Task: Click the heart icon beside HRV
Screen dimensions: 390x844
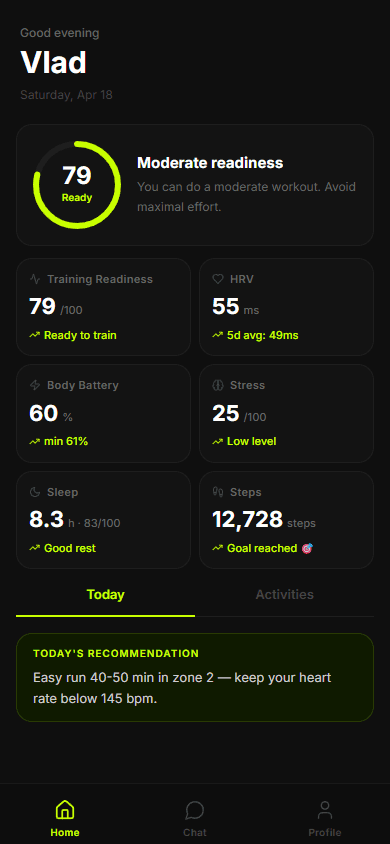Action: [218, 279]
